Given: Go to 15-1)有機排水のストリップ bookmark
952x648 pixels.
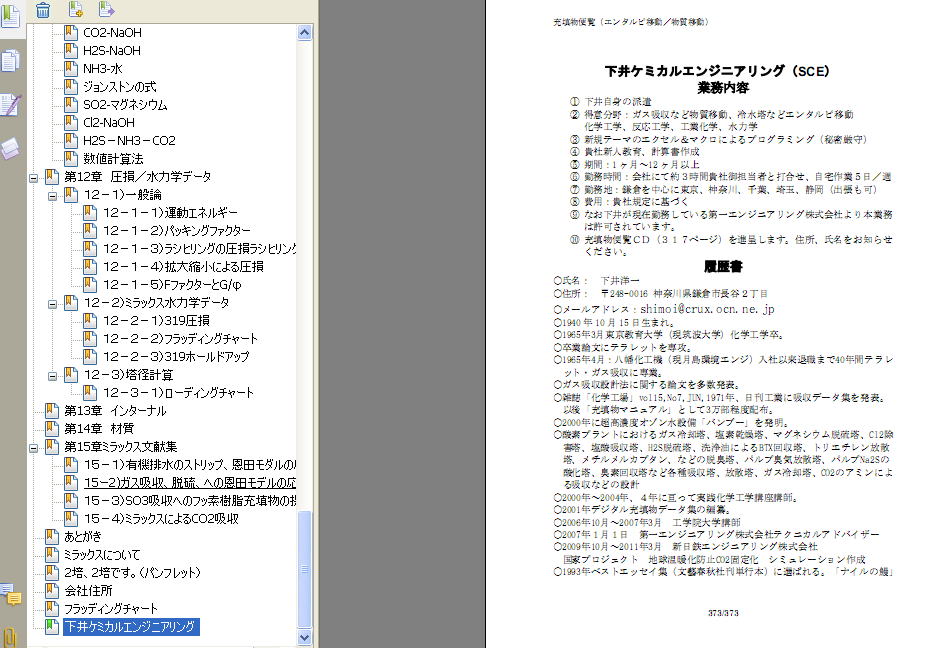Looking at the screenshot, I should 189,465.
